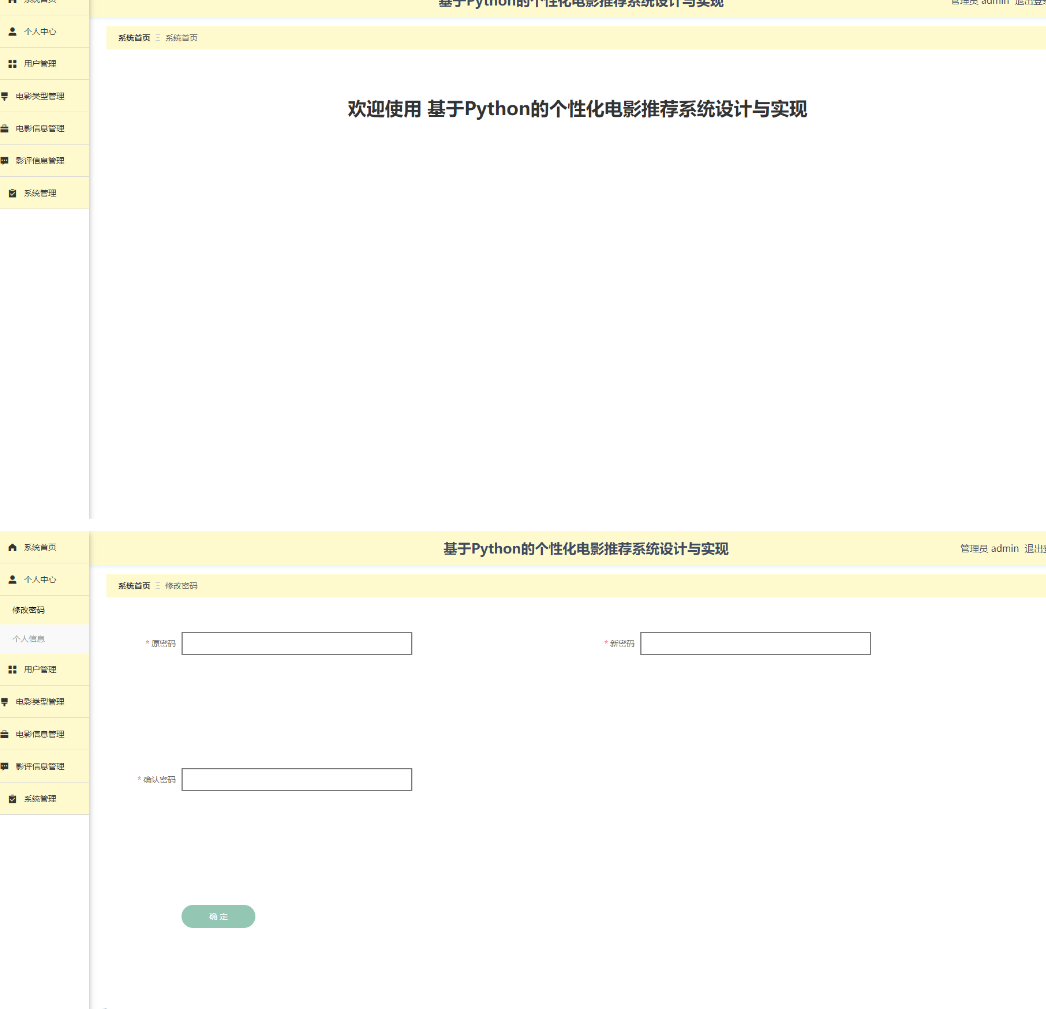Open 电影类型管理 menu label on the welcome page
Image resolution: width=1046 pixels, height=1009 pixels.
pyautogui.click(x=40, y=96)
